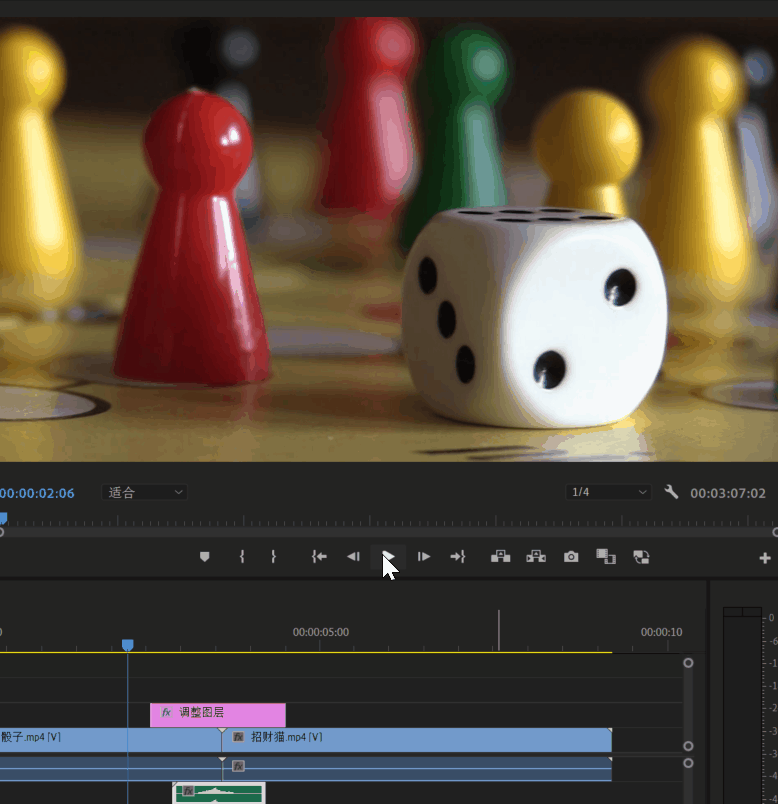
Task: Click the 00:03:07:02 duration timecode
Action: (728, 493)
